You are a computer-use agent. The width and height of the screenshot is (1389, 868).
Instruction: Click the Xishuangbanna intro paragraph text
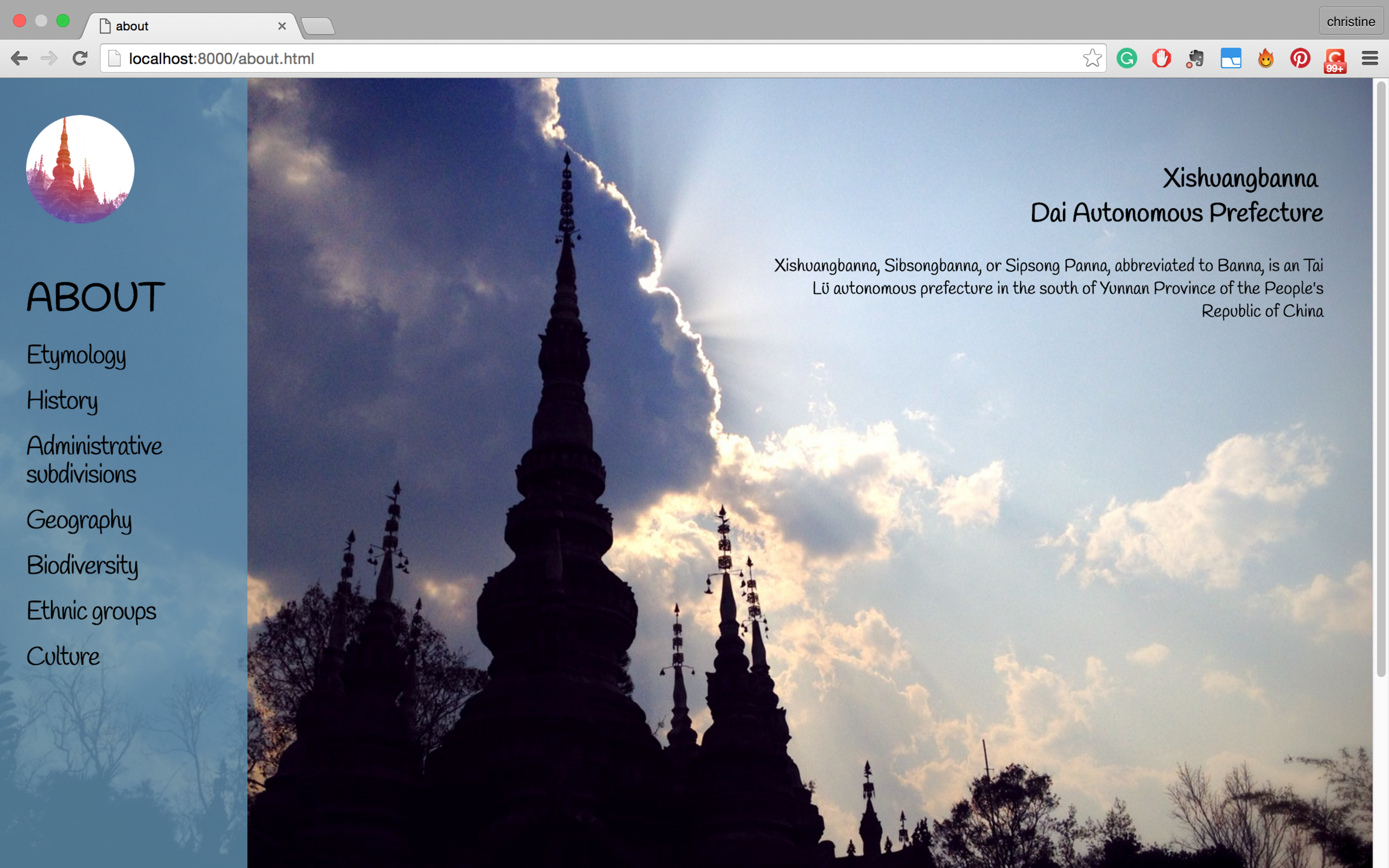tap(1048, 288)
